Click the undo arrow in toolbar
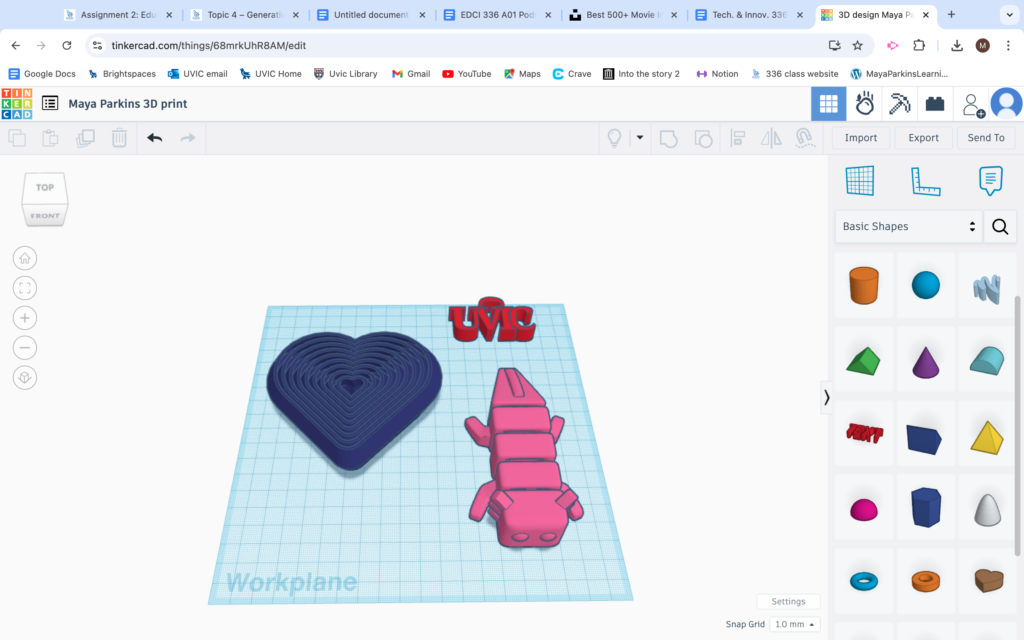The height and width of the screenshot is (640, 1024). (x=154, y=138)
